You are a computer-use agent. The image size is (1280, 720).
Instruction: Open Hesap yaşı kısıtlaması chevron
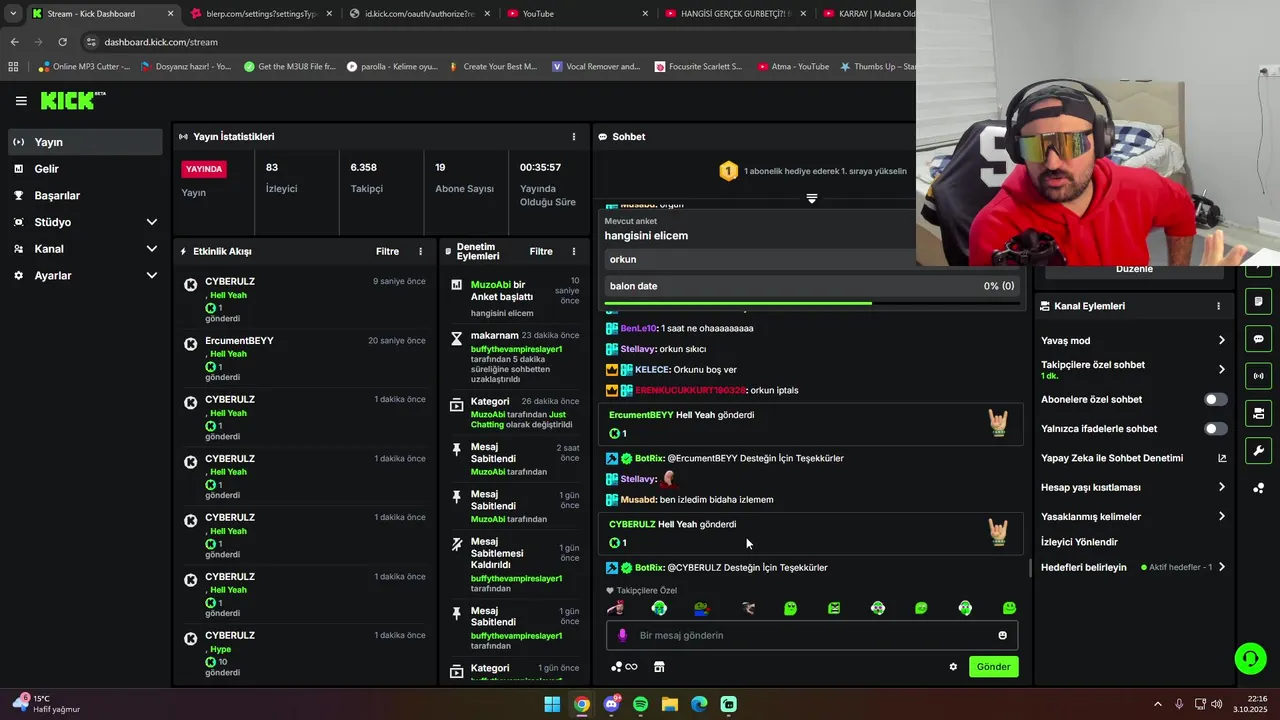point(1221,487)
